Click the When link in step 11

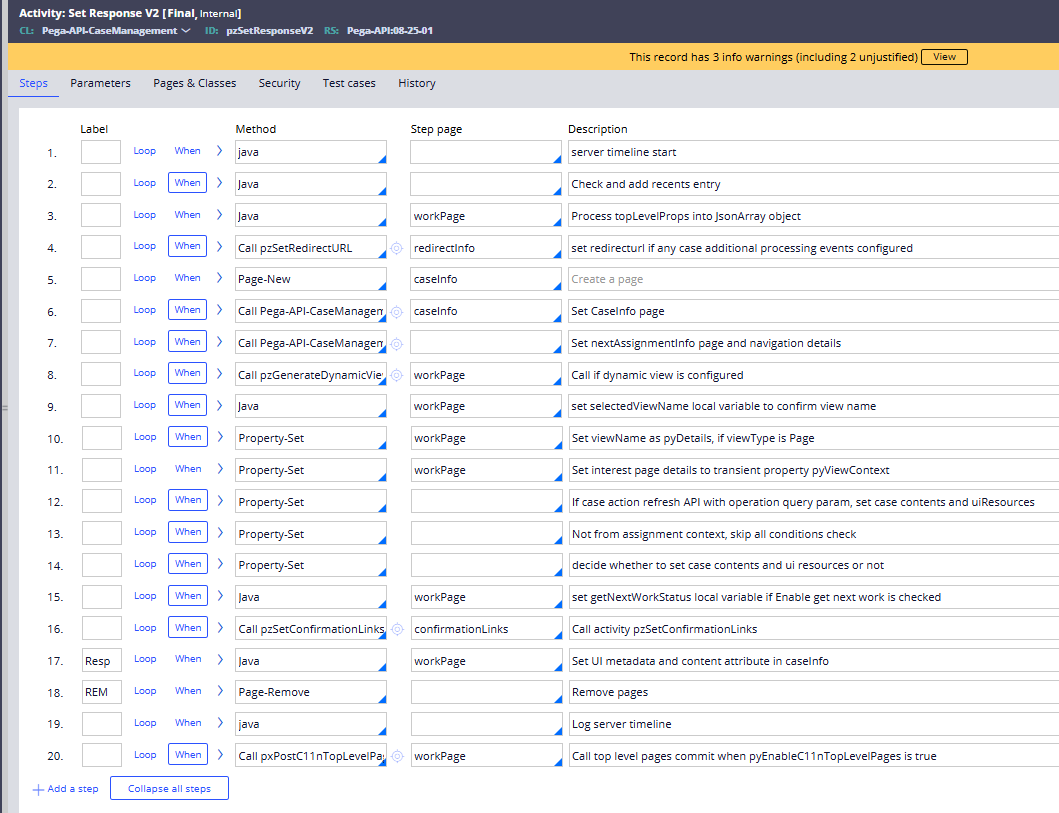pos(188,469)
